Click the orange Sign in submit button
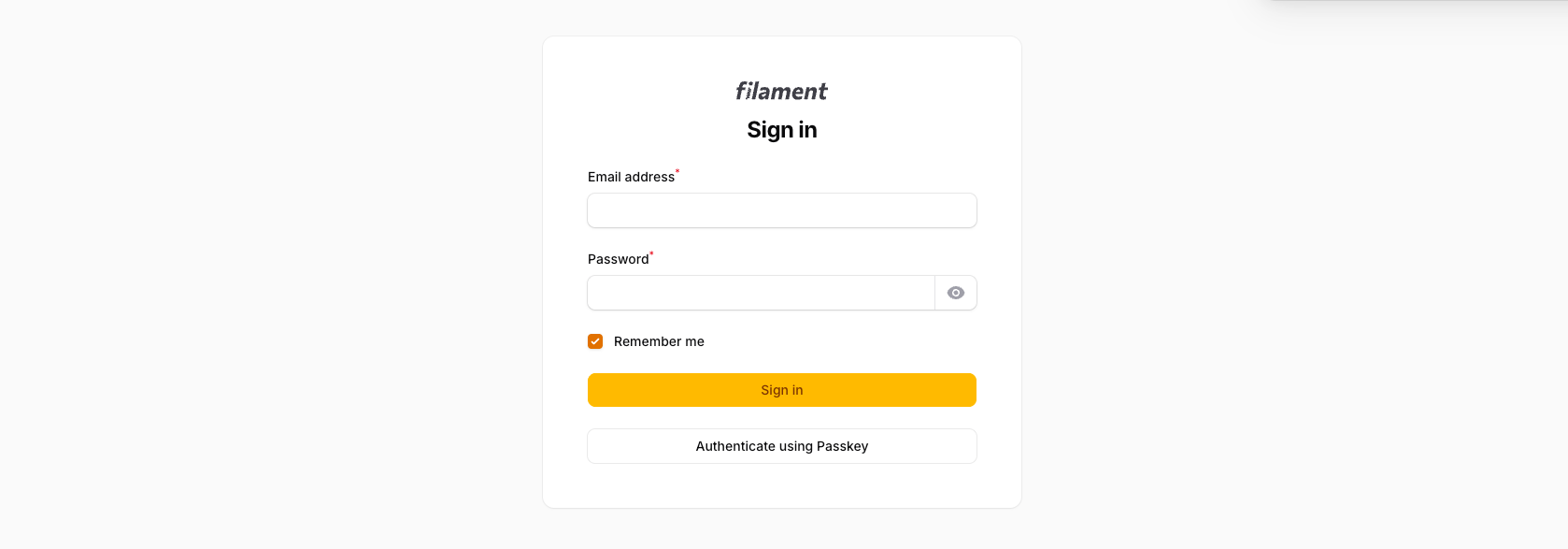The width and height of the screenshot is (1568, 549). [x=781, y=390]
